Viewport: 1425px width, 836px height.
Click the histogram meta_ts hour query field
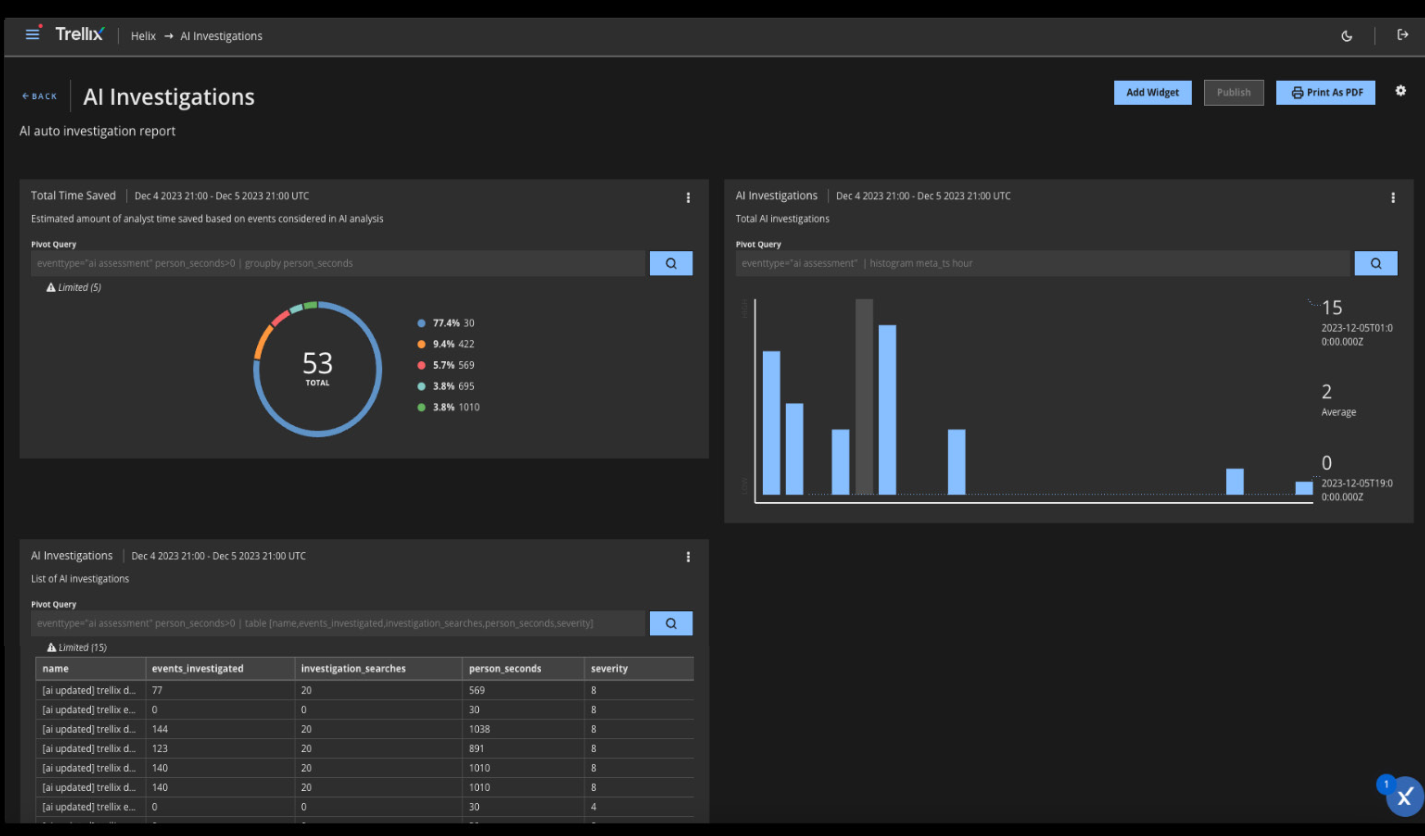[x=1043, y=263]
